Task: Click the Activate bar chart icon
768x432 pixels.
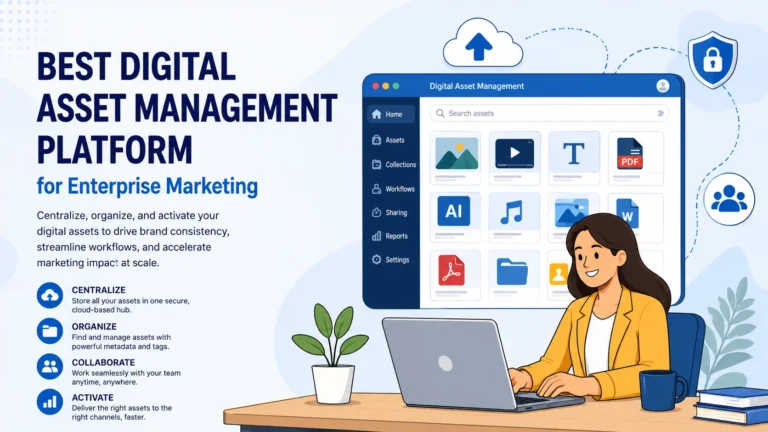Action: pos(49,402)
